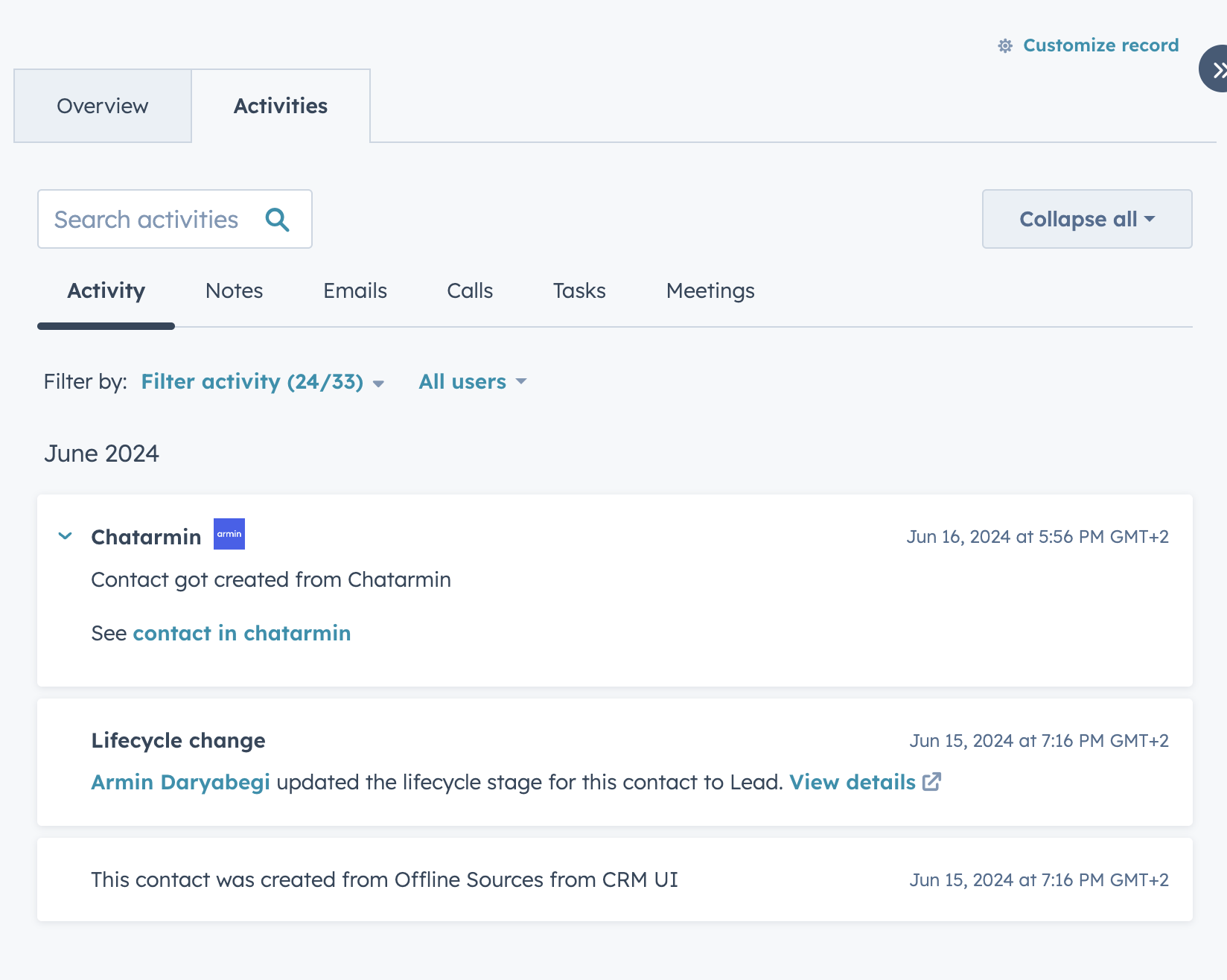The width and height of the screenshot is (1227, 980).
Task: Click the Chatarmin app logo icon
Action: (229, 534)
